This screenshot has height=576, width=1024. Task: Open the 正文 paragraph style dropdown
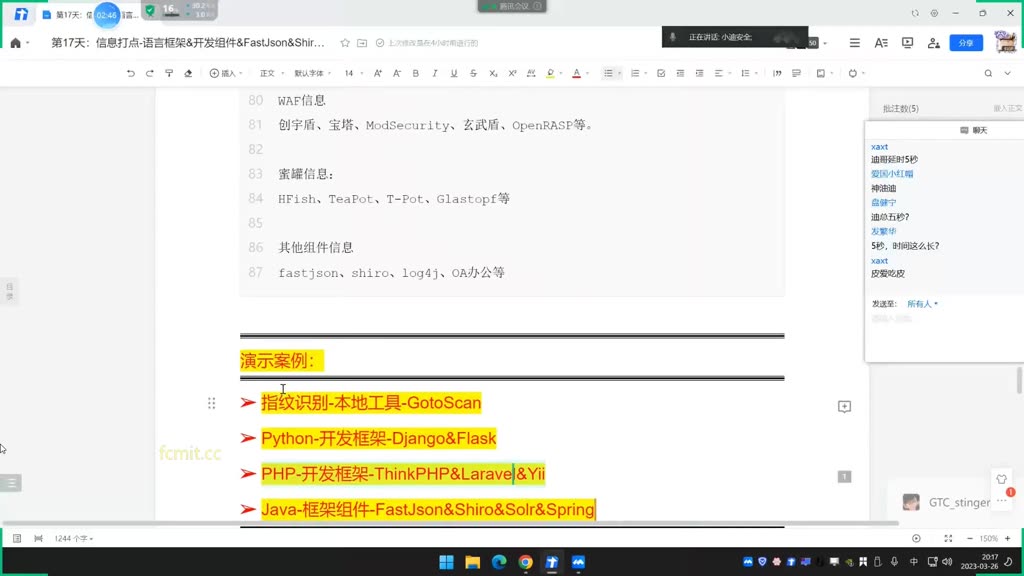pyautogui.click(x=272, y=73)
